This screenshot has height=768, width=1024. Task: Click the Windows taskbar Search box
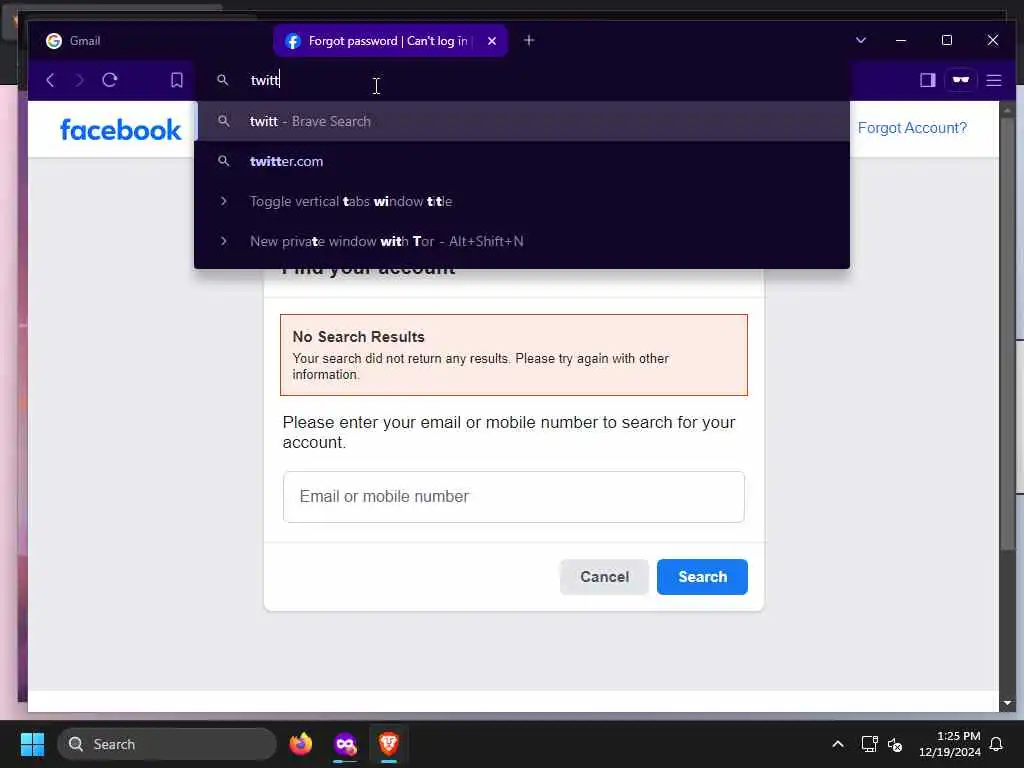(x=167, y=744)
